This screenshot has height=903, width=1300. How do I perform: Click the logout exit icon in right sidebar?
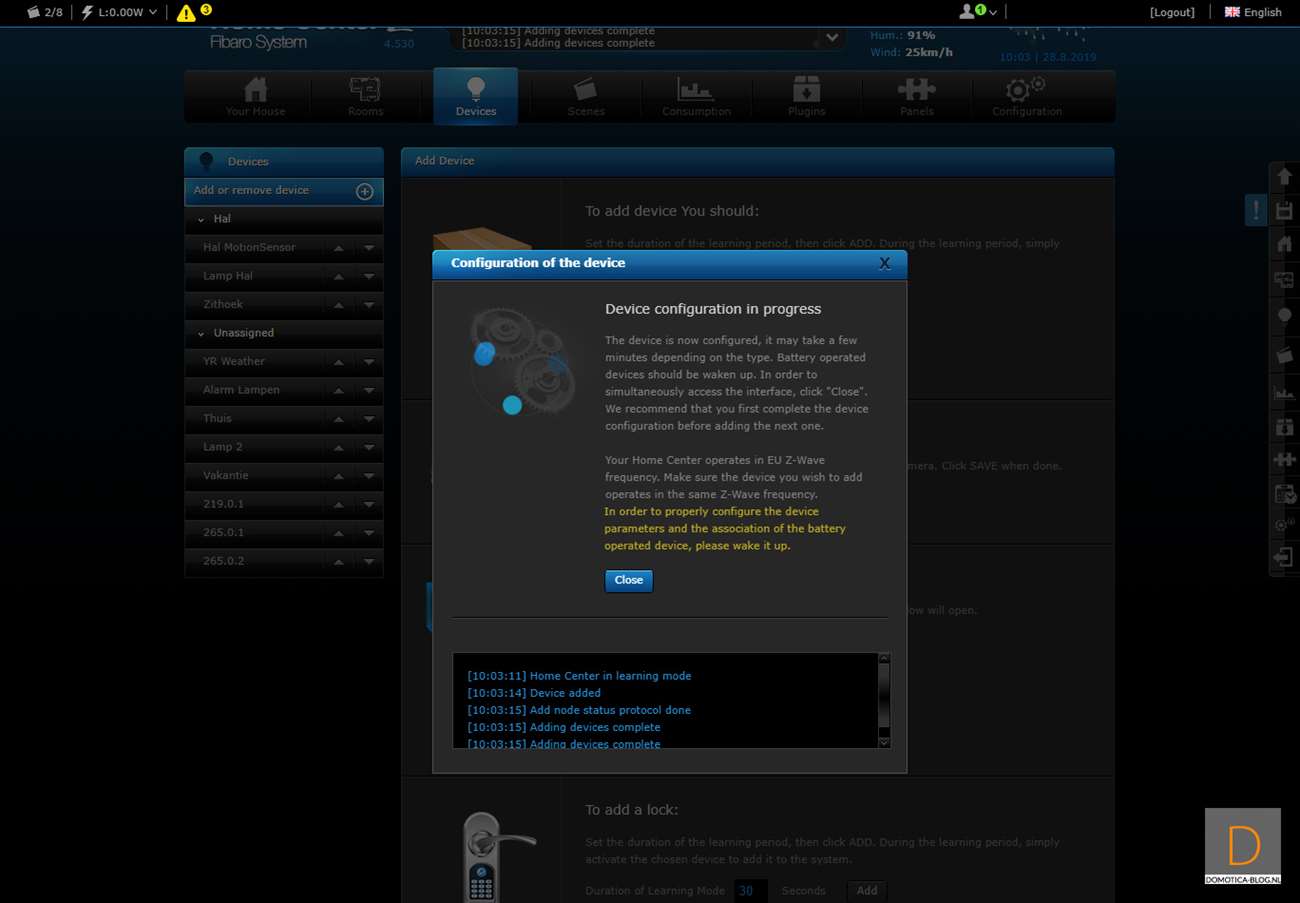coord(1285,558)
